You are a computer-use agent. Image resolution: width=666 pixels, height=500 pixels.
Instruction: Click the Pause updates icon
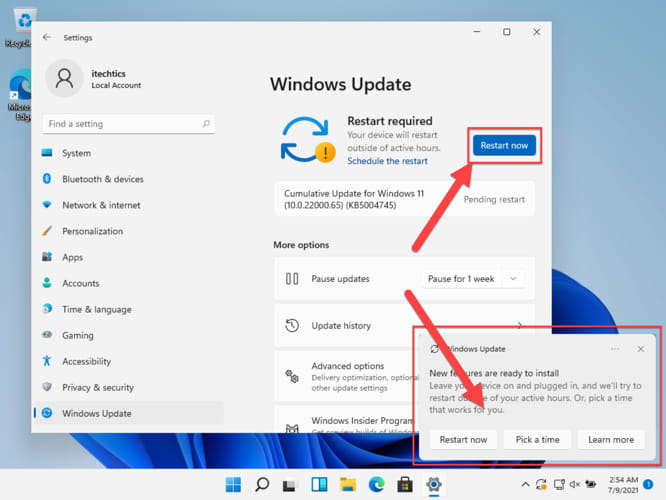coord(292,279)
